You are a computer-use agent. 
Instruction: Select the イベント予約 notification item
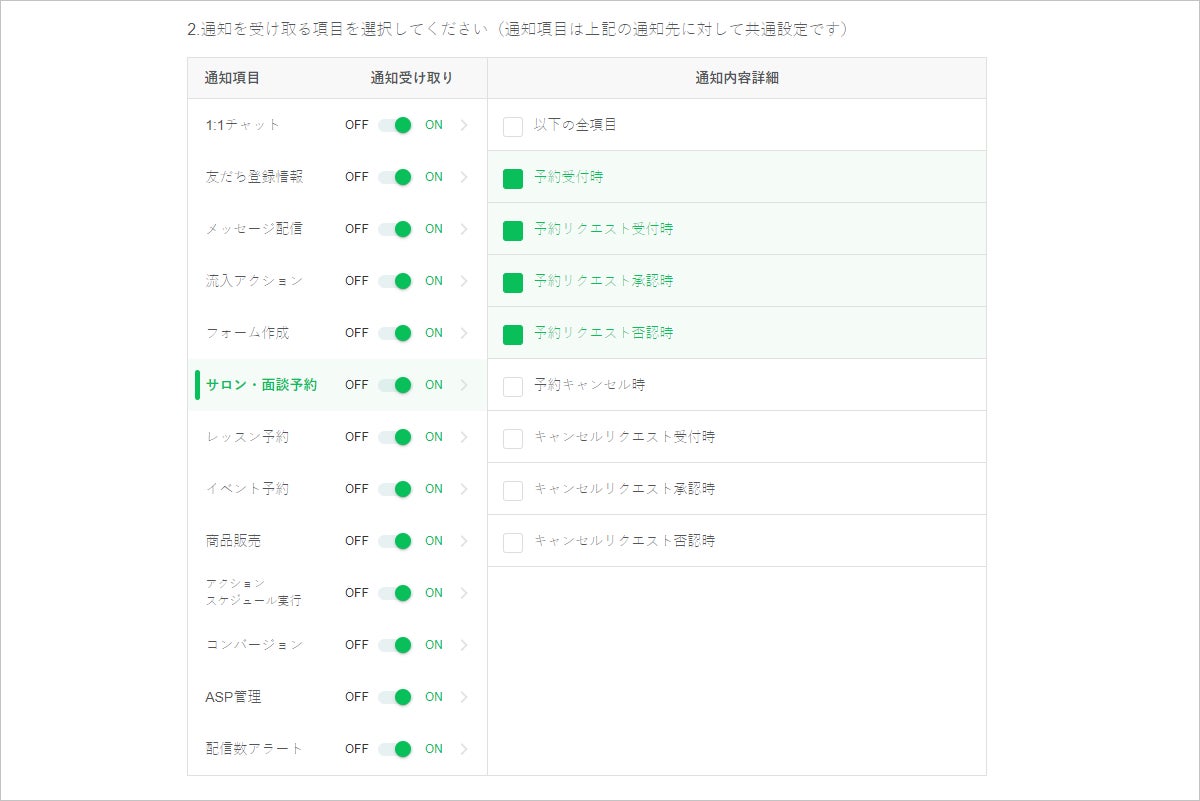(247, 489)
